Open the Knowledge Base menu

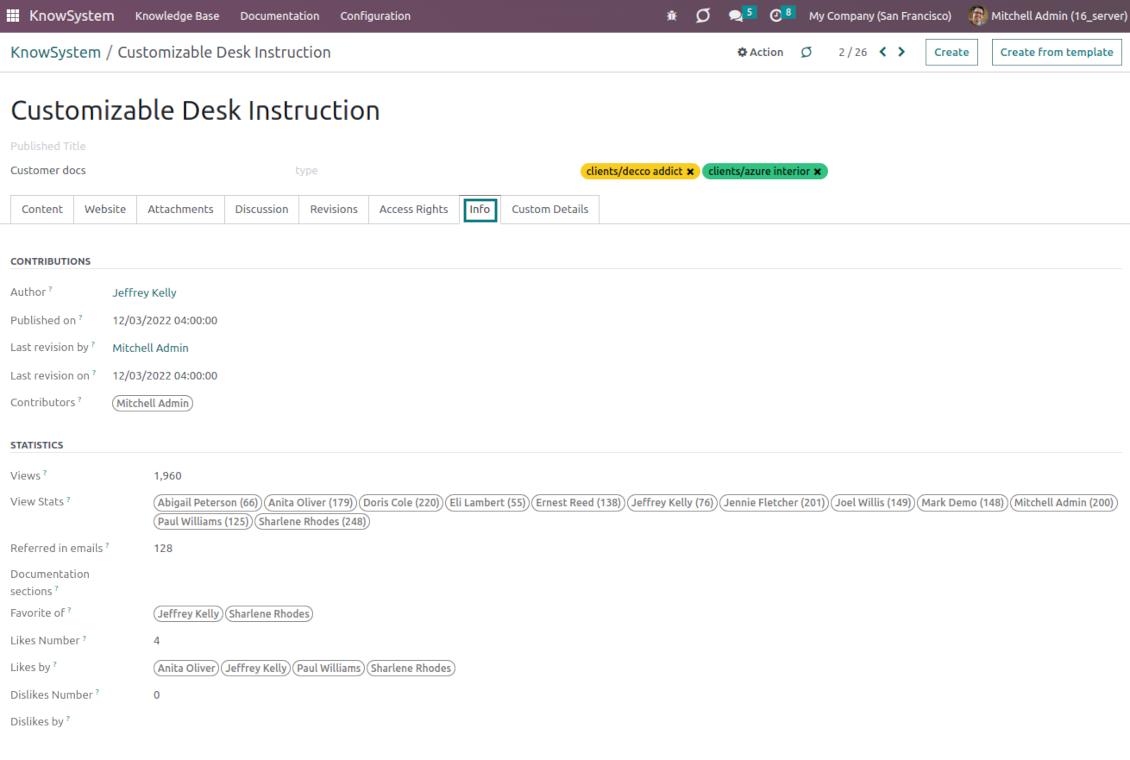click(x=177, y=15)
